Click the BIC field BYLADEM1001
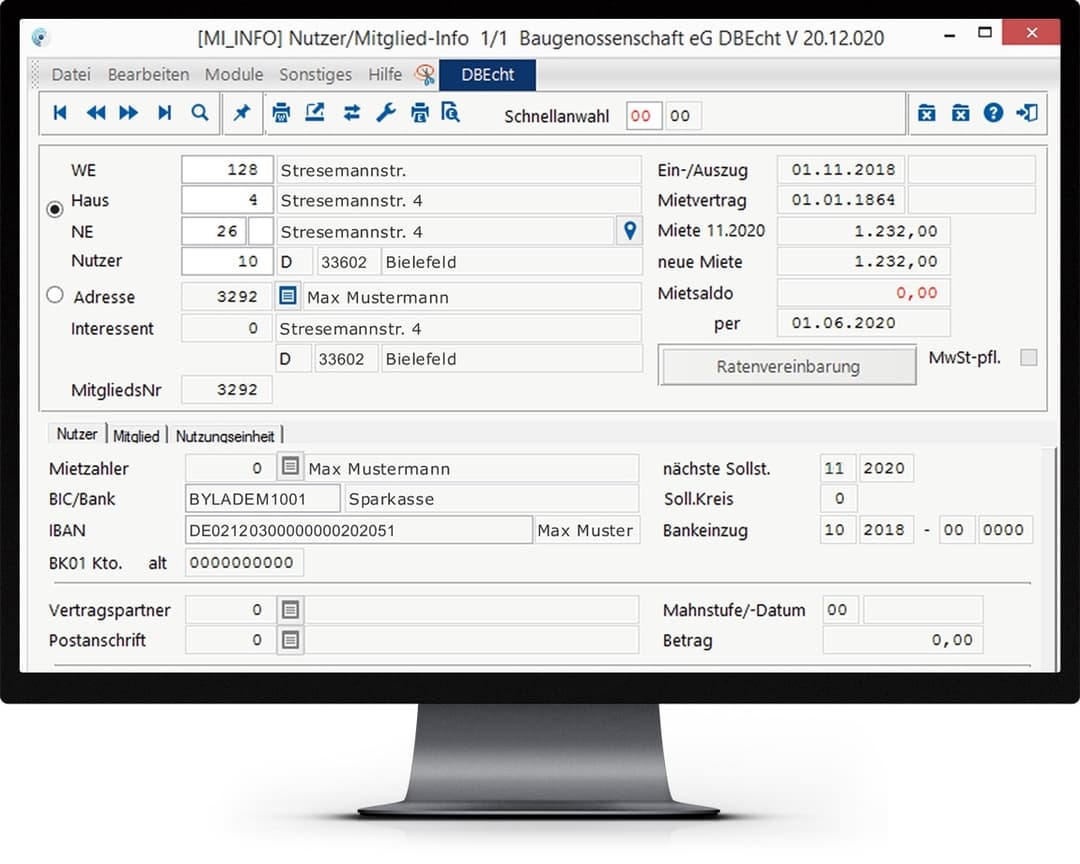This screenshot has height=864, width=1080. tap(262, 499)
